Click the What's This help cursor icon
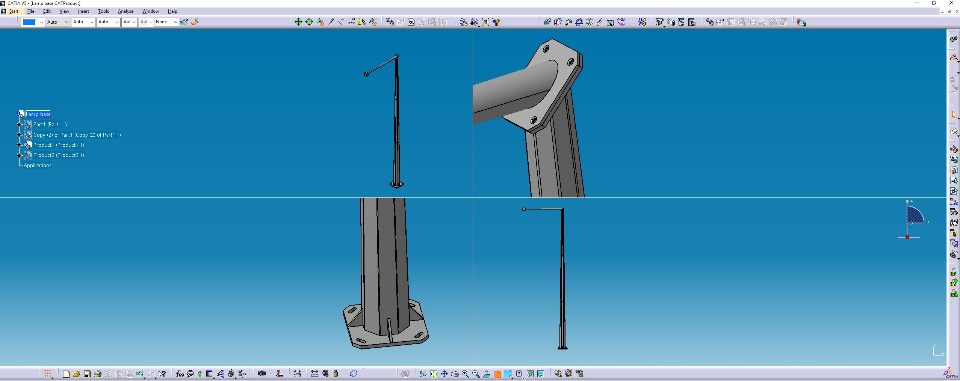 point(162,374)
